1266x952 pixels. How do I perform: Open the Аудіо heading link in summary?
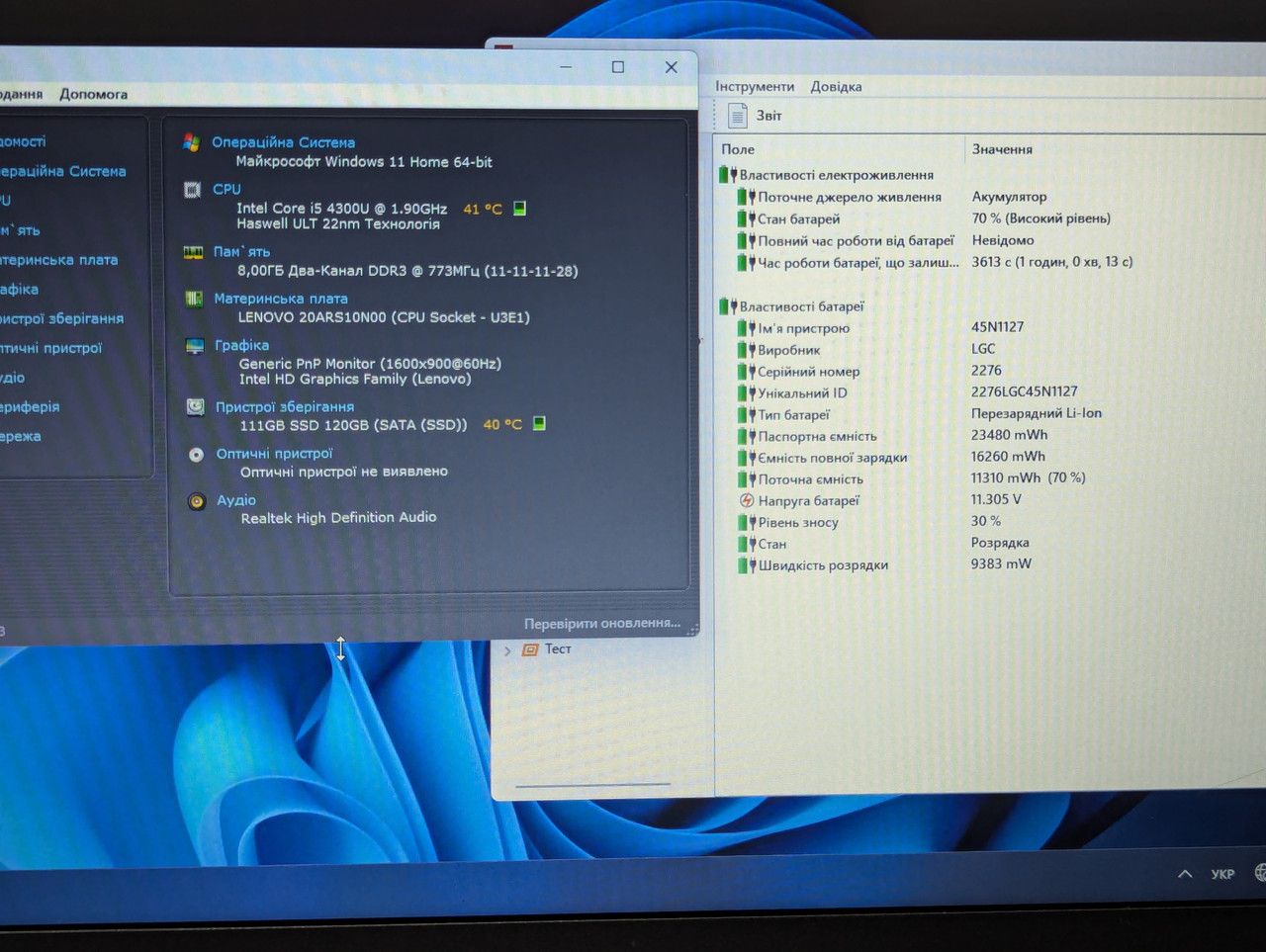[x=236, y=500]
